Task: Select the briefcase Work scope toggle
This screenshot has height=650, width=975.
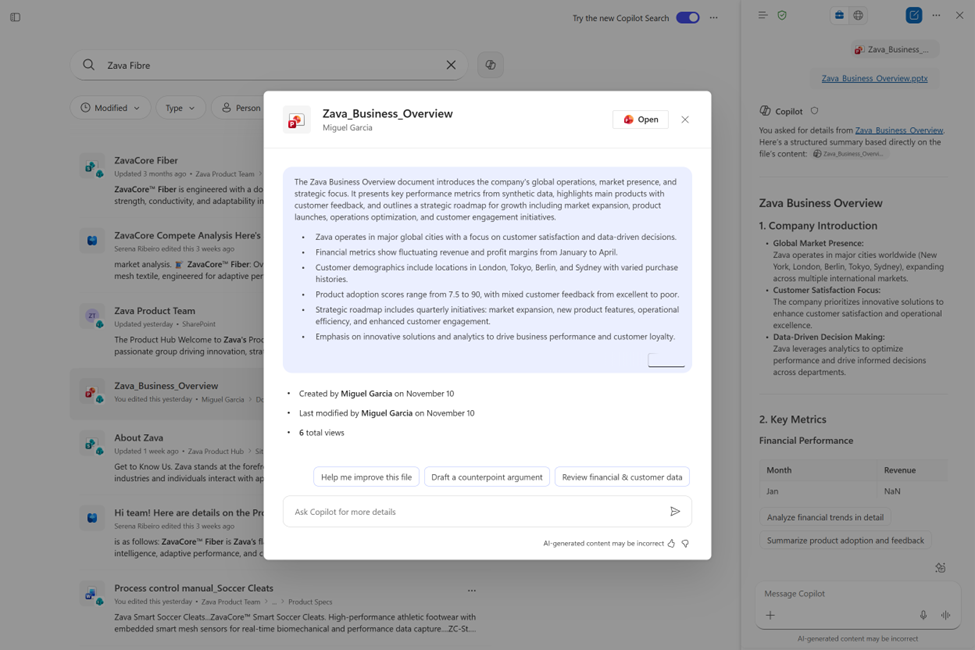Action: 839,15
